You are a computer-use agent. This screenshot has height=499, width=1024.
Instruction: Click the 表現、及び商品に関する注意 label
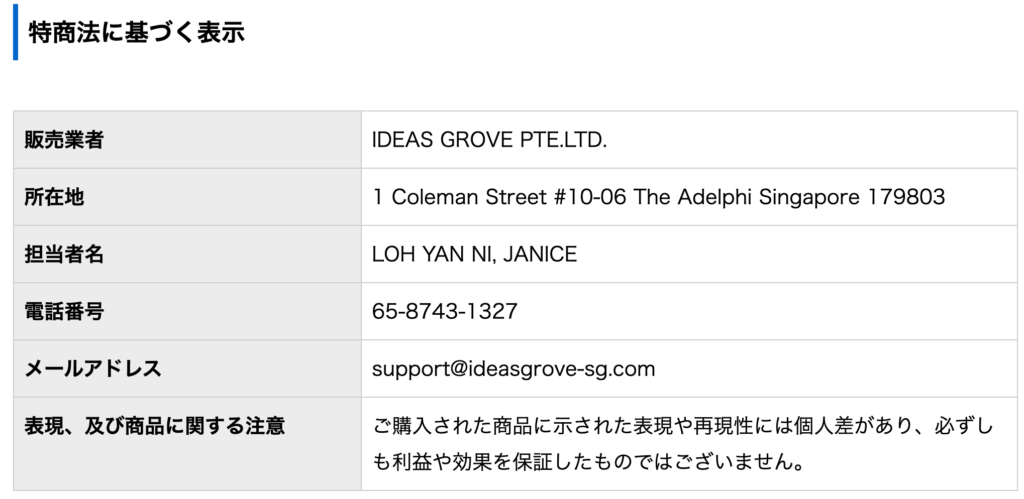[x=155, y=427]
